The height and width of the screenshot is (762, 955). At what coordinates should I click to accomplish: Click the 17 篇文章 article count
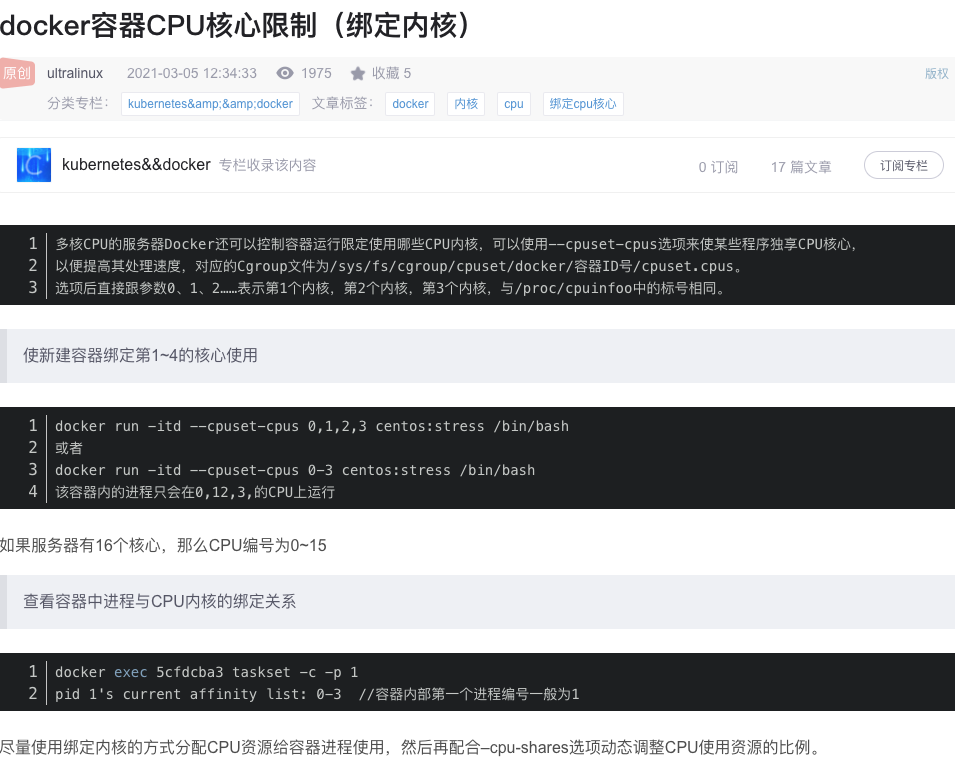(x=801, y=166)
